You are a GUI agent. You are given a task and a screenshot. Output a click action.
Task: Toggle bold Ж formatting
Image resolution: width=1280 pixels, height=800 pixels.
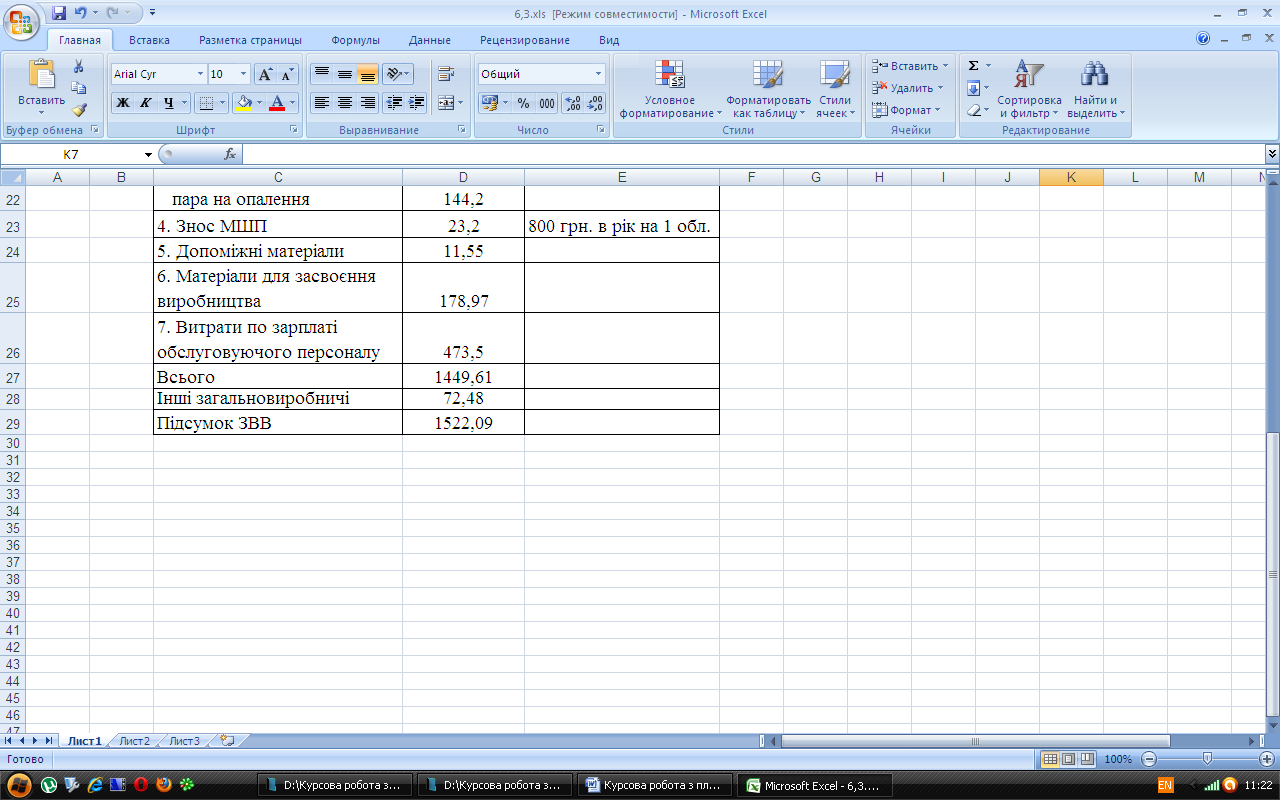click(122, 102)
